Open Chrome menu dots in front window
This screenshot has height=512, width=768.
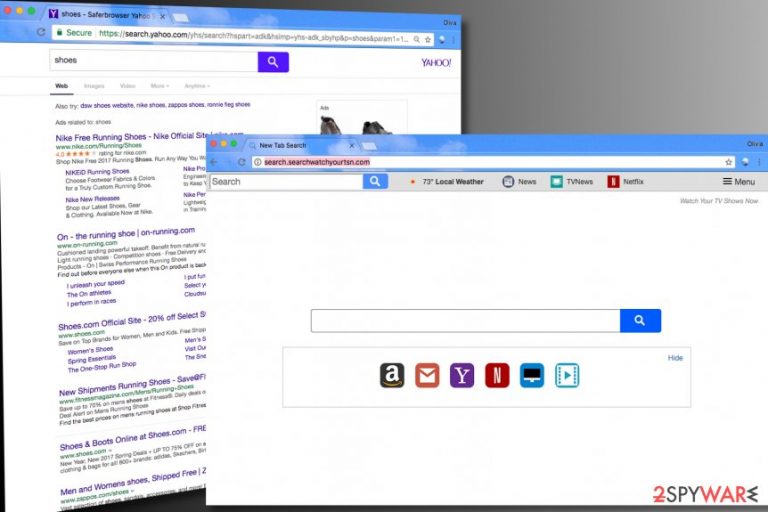[x=759, y=162]
